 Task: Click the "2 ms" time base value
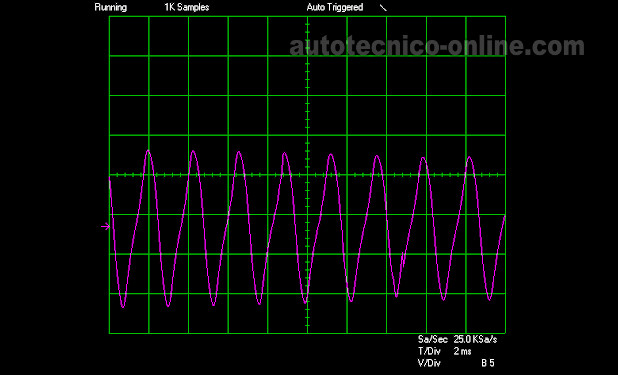point(462,351)
